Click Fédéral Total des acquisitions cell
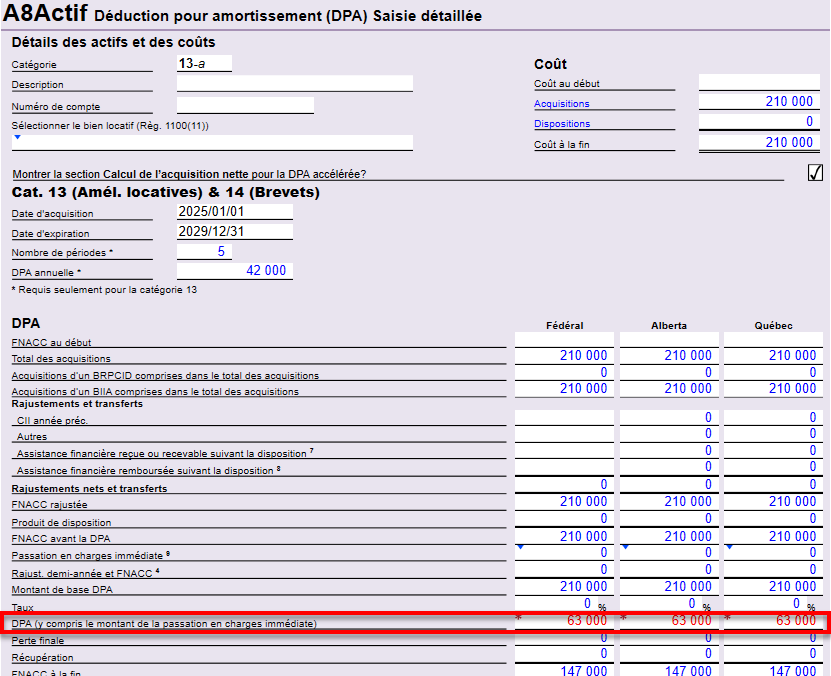 pos(563,356)
